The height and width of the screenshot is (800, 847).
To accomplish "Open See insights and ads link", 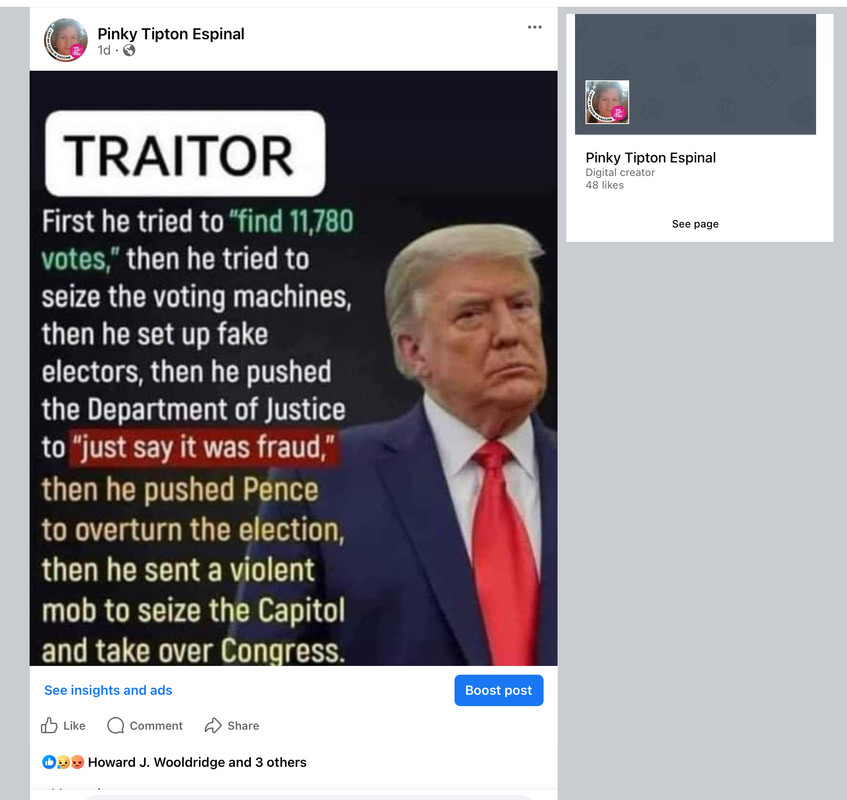I will click(x=108, y=690).
